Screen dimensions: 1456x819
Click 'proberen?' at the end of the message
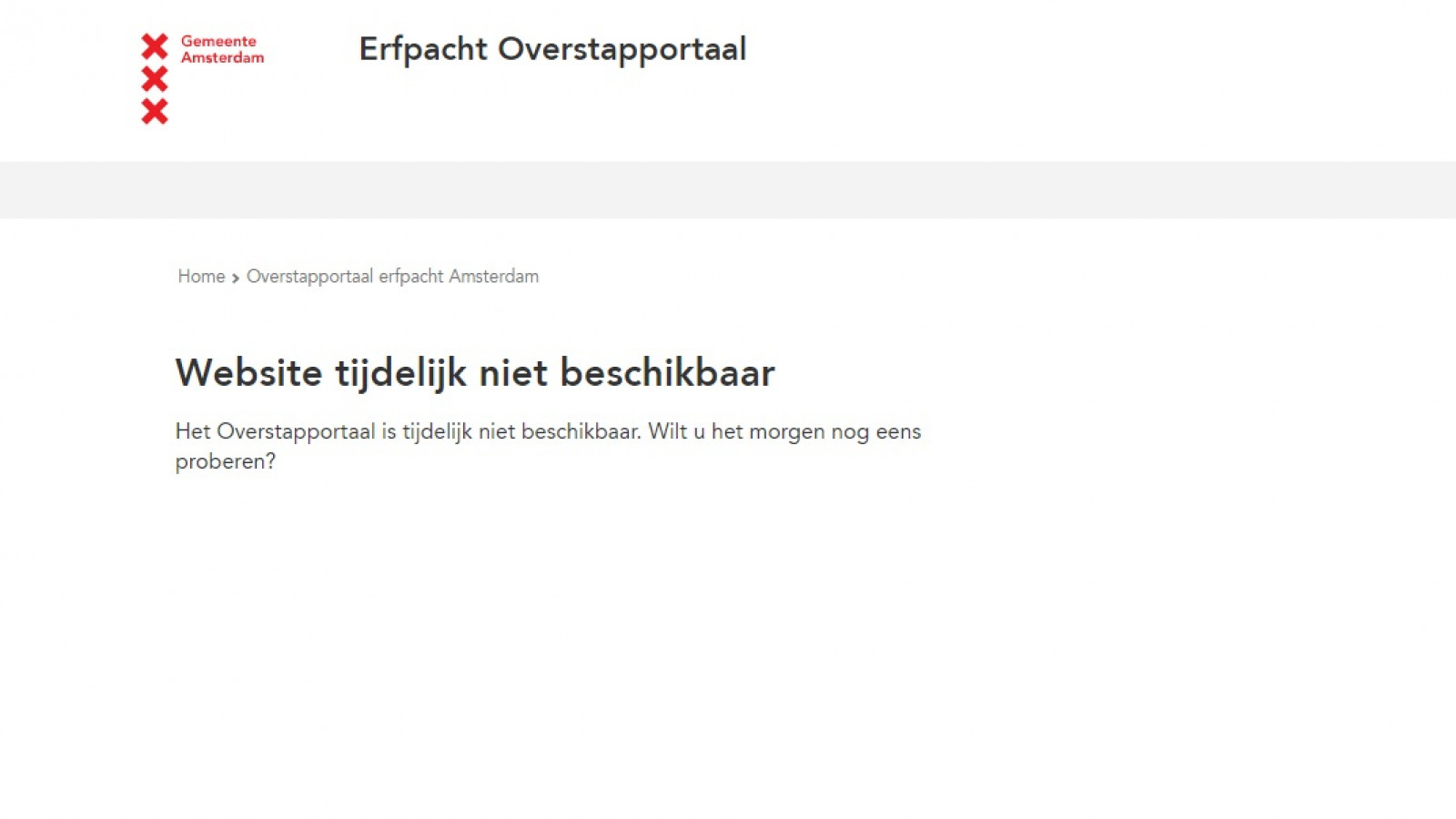coord(225,462)
